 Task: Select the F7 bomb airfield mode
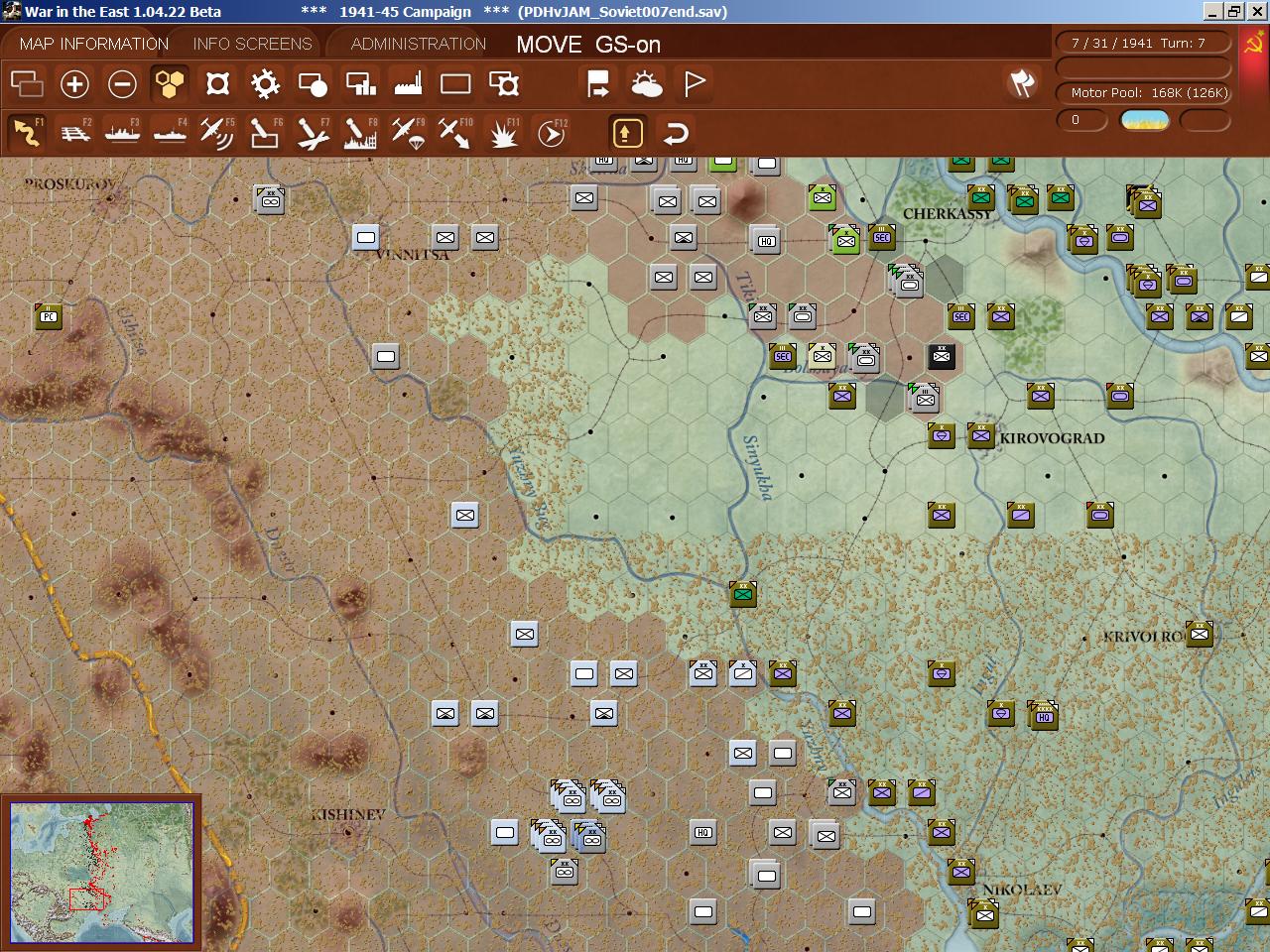click(313, 132)
